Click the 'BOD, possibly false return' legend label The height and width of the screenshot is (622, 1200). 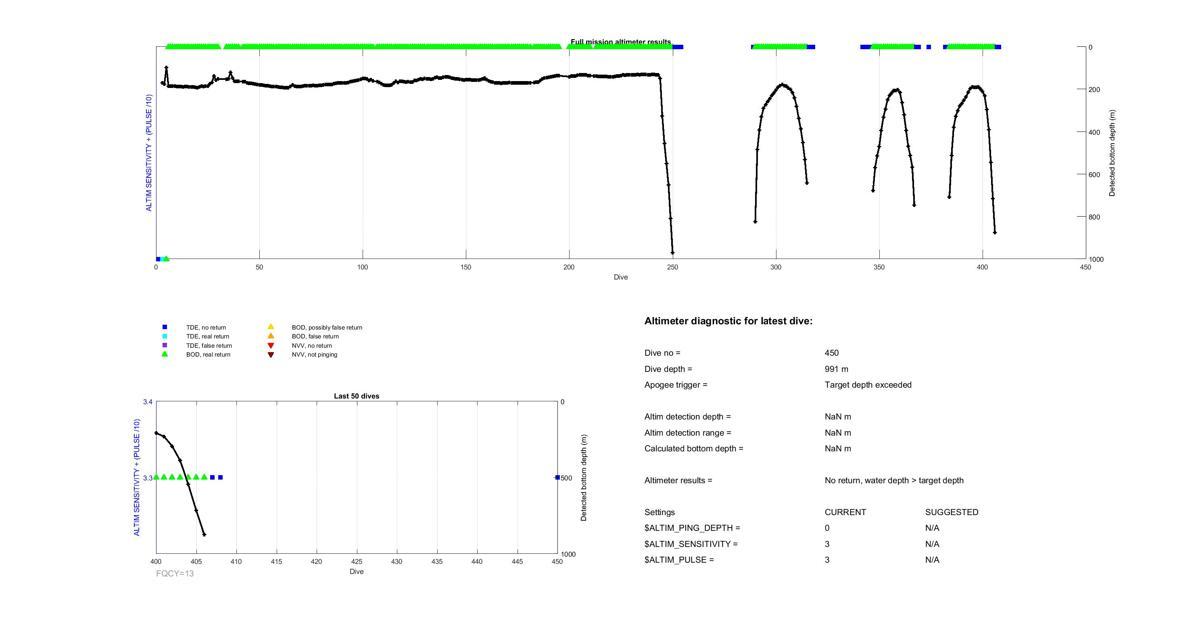(327, 327)
